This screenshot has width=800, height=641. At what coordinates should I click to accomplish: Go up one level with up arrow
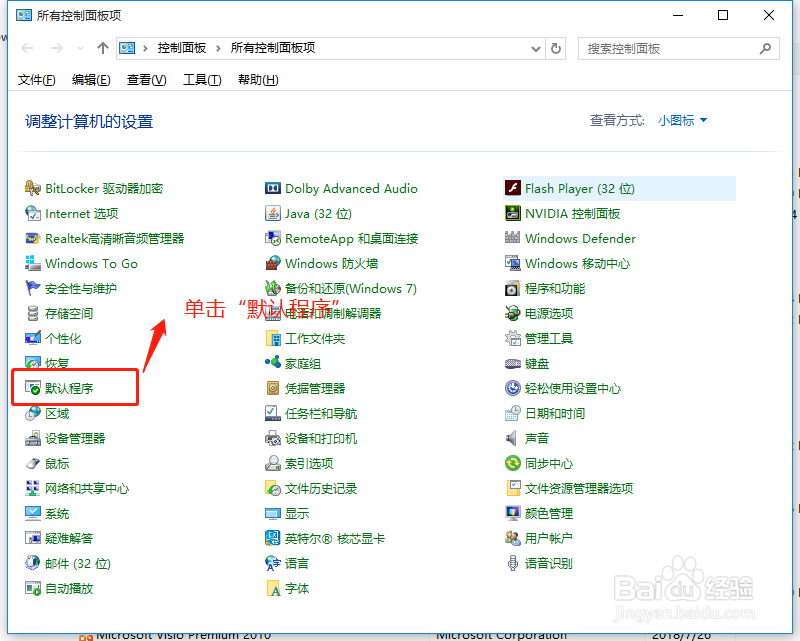(103, 48)
